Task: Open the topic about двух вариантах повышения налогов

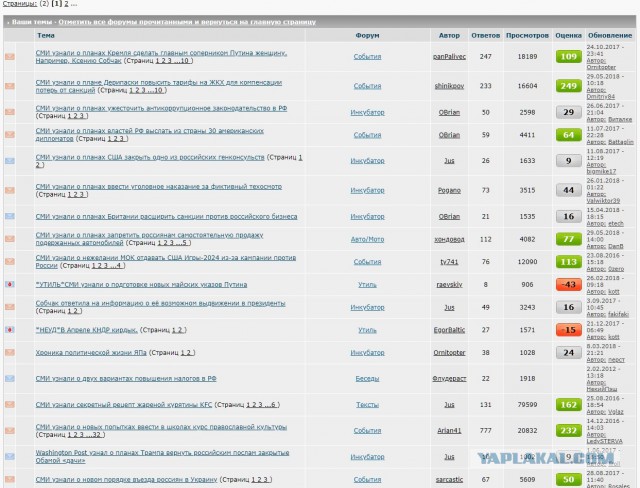Action: [126, 379]
